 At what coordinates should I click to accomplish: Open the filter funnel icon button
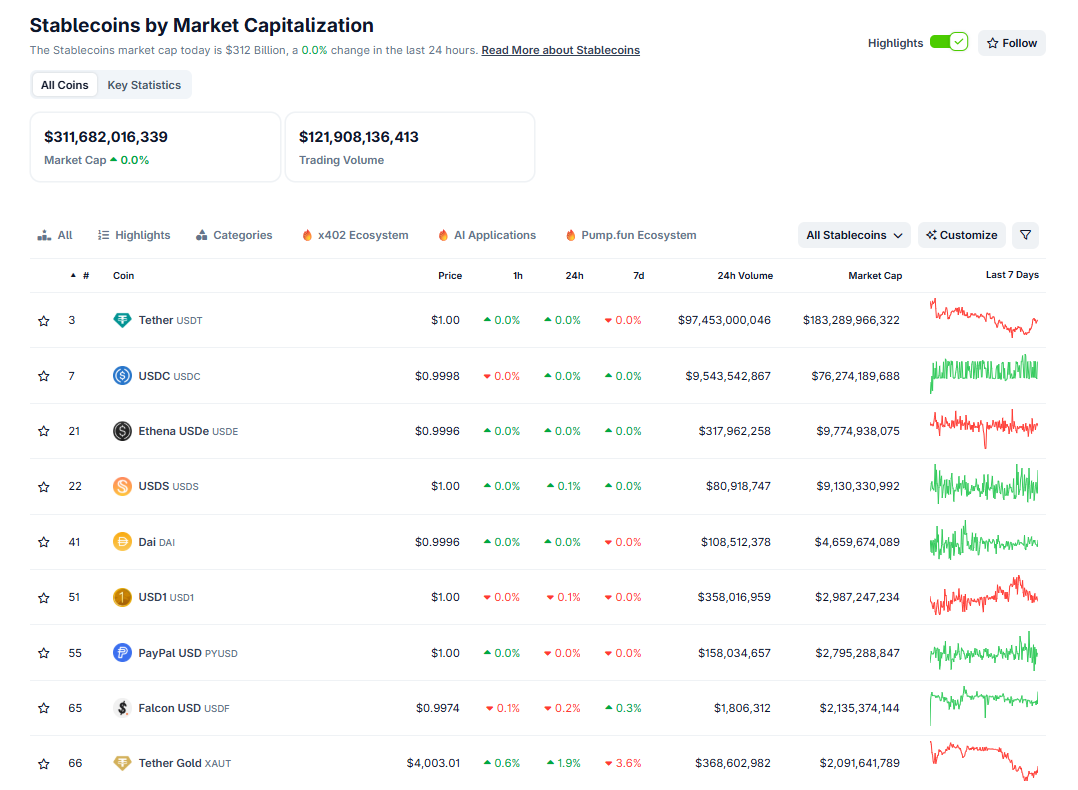[x=1025, y=235]
